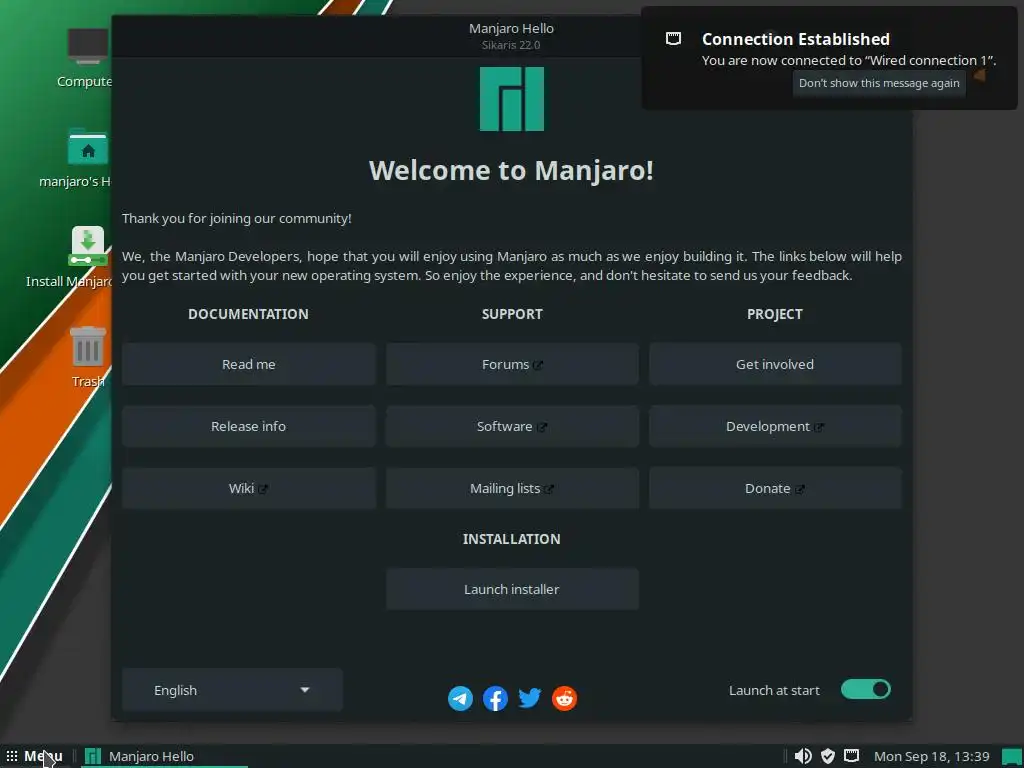This screenshot has height=768, width=1024.
Task: Click the Get involved button
Action: [x=775, y=364]
